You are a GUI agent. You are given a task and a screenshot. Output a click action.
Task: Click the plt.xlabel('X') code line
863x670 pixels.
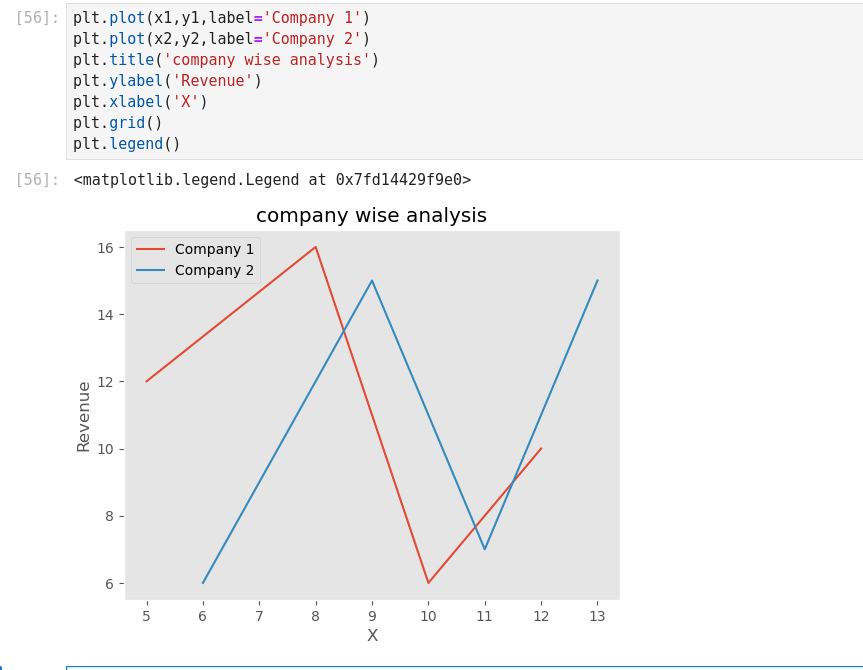point(140,102)
